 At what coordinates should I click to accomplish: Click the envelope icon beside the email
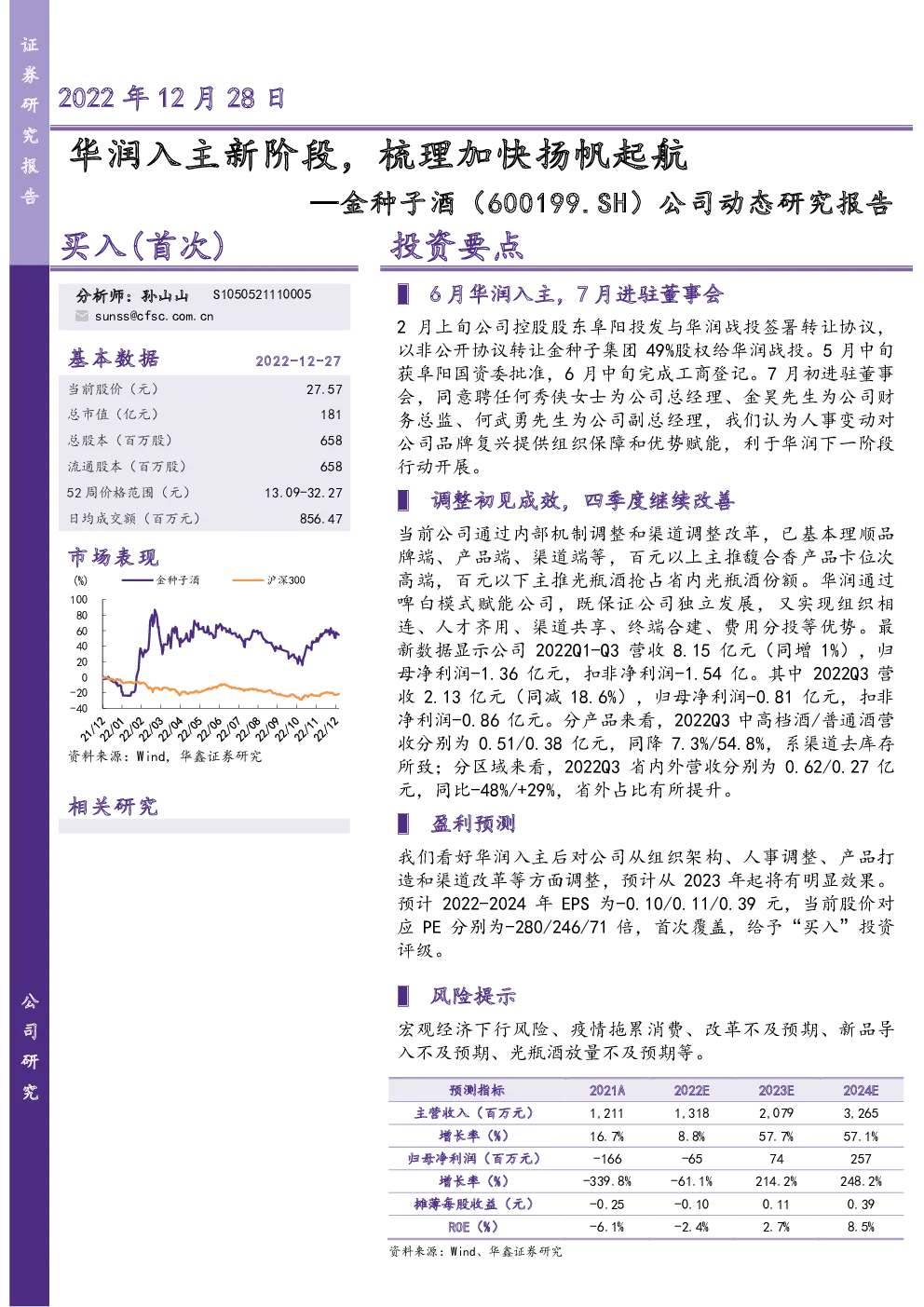pos(82,316)
